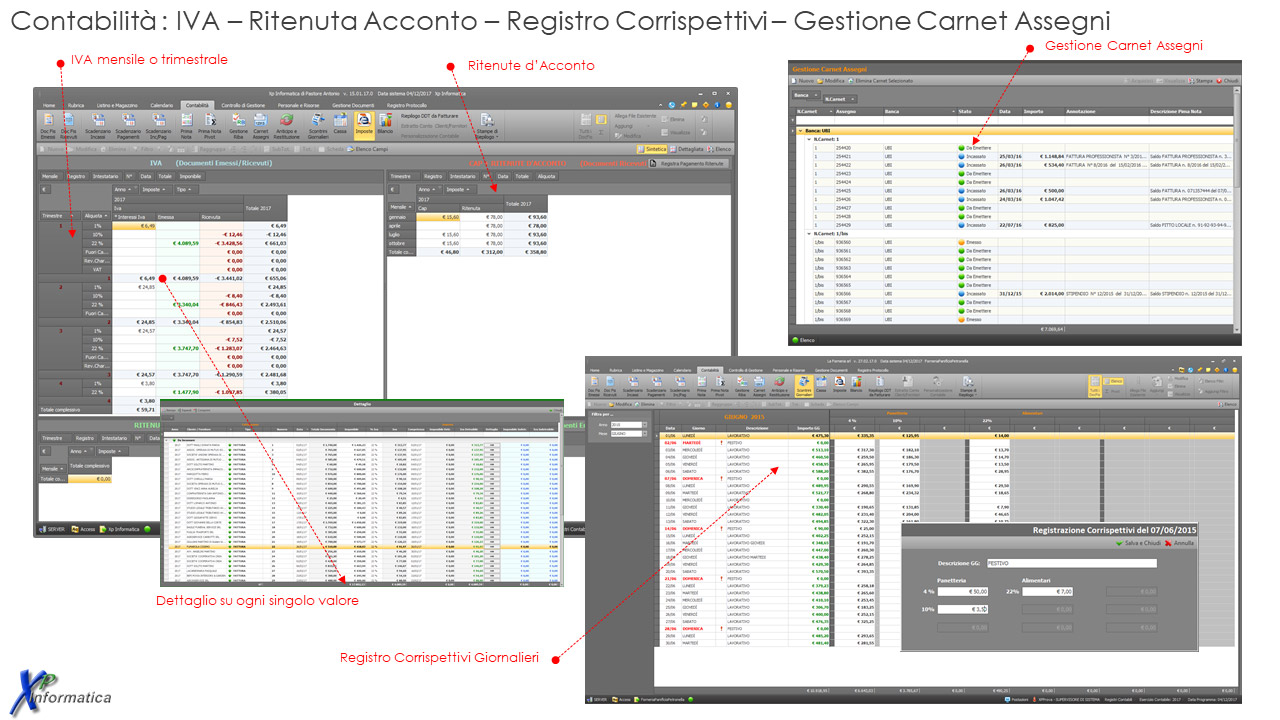Switch to Elenco view in IVA window
This screenshot has height=720, width=1280.
(719, 149)
